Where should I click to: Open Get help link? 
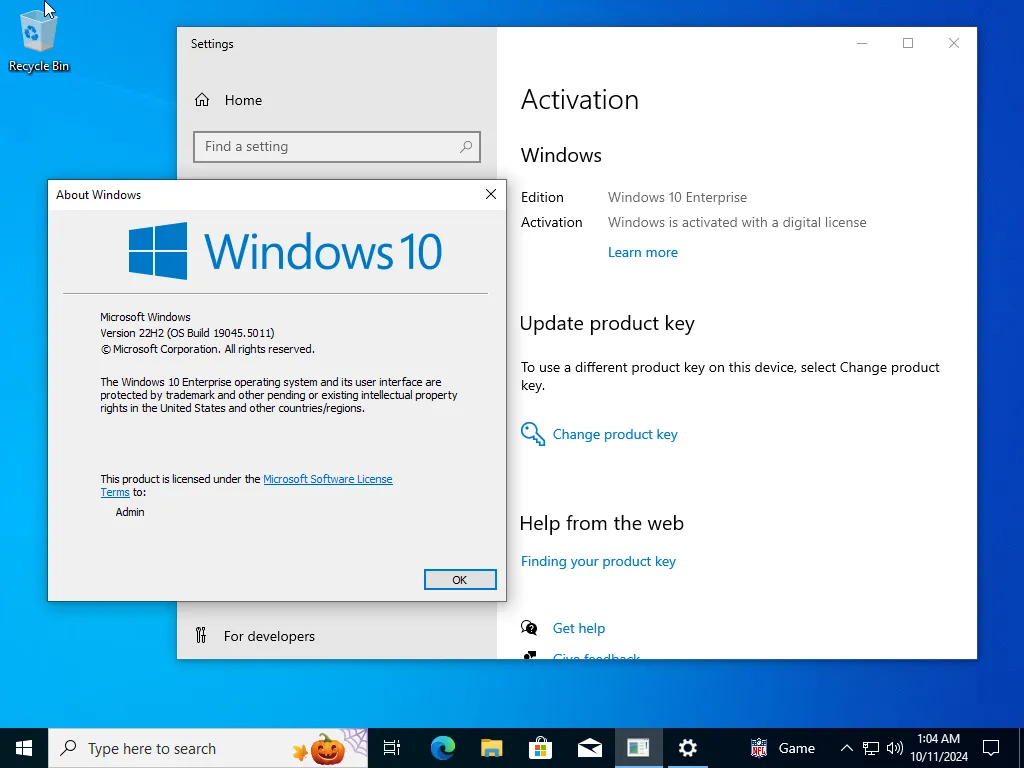(x=579, y=628)
